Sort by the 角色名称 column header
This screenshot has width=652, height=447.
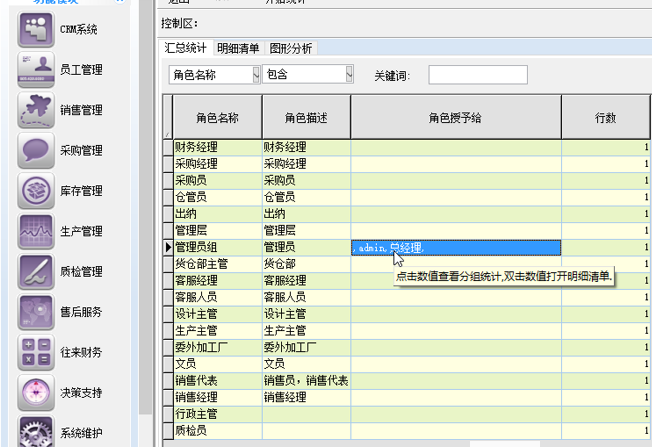point(217,118)
